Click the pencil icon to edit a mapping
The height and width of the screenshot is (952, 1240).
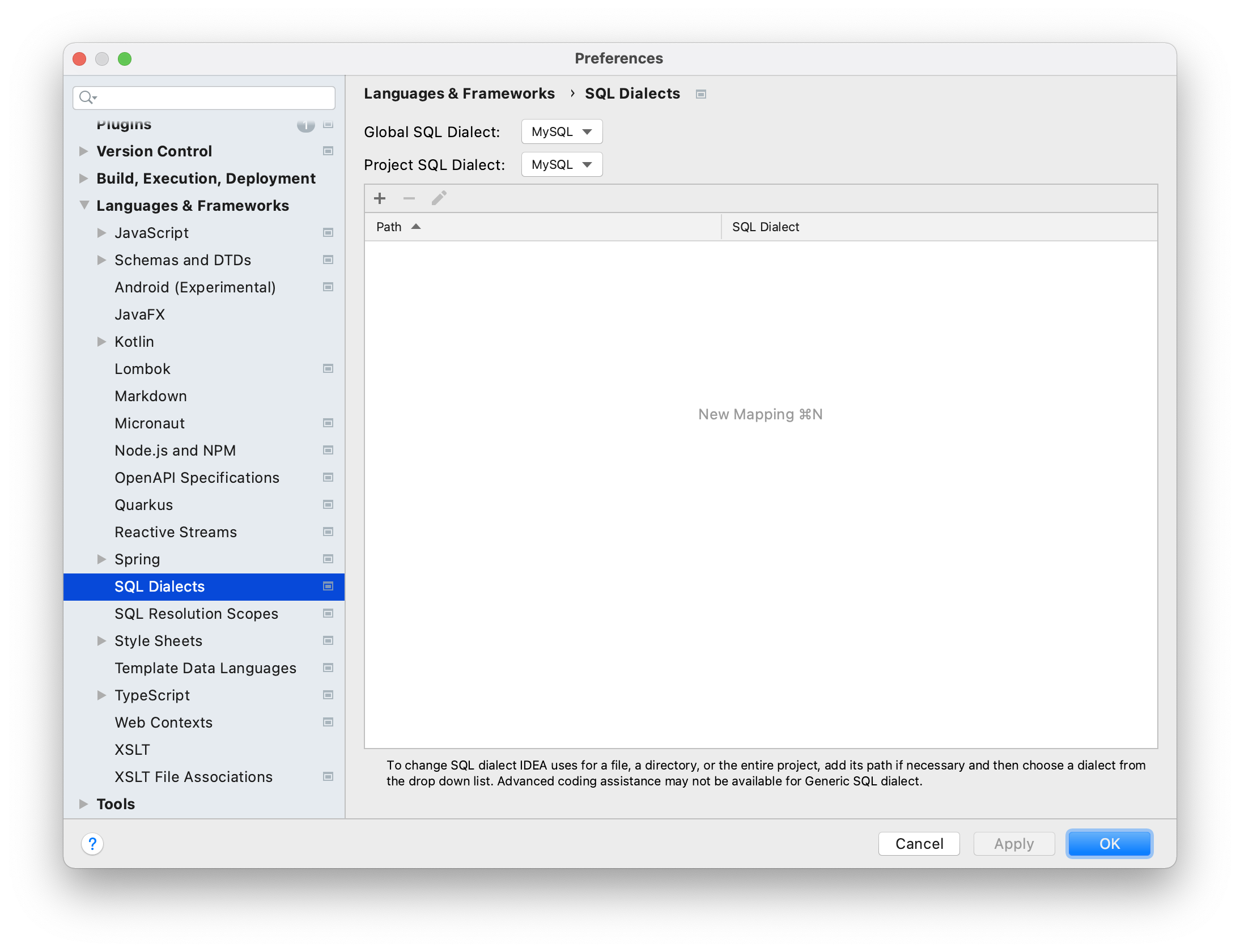pyautogui.click(x=439, y=198)
